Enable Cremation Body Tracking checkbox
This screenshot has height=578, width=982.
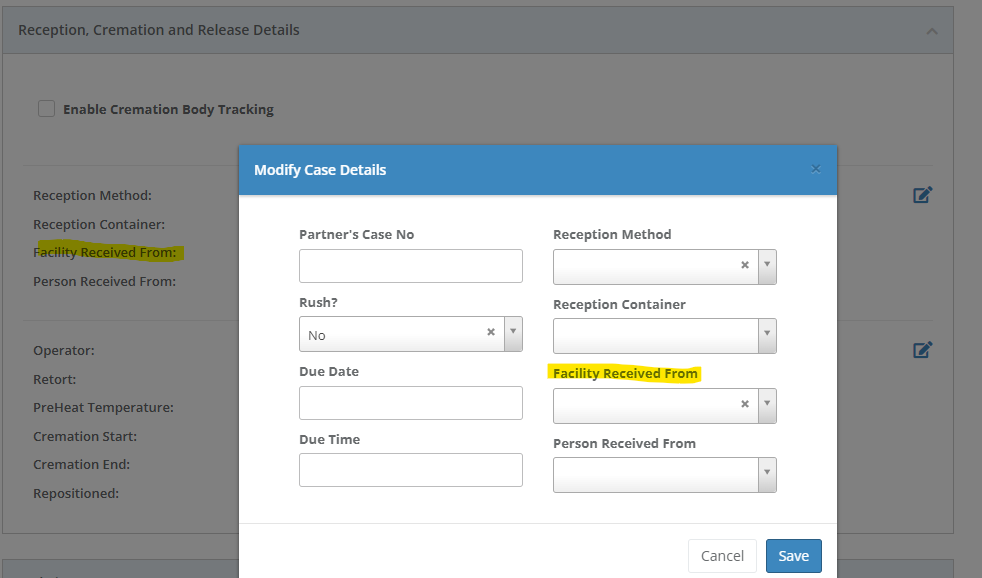[47, 109]
